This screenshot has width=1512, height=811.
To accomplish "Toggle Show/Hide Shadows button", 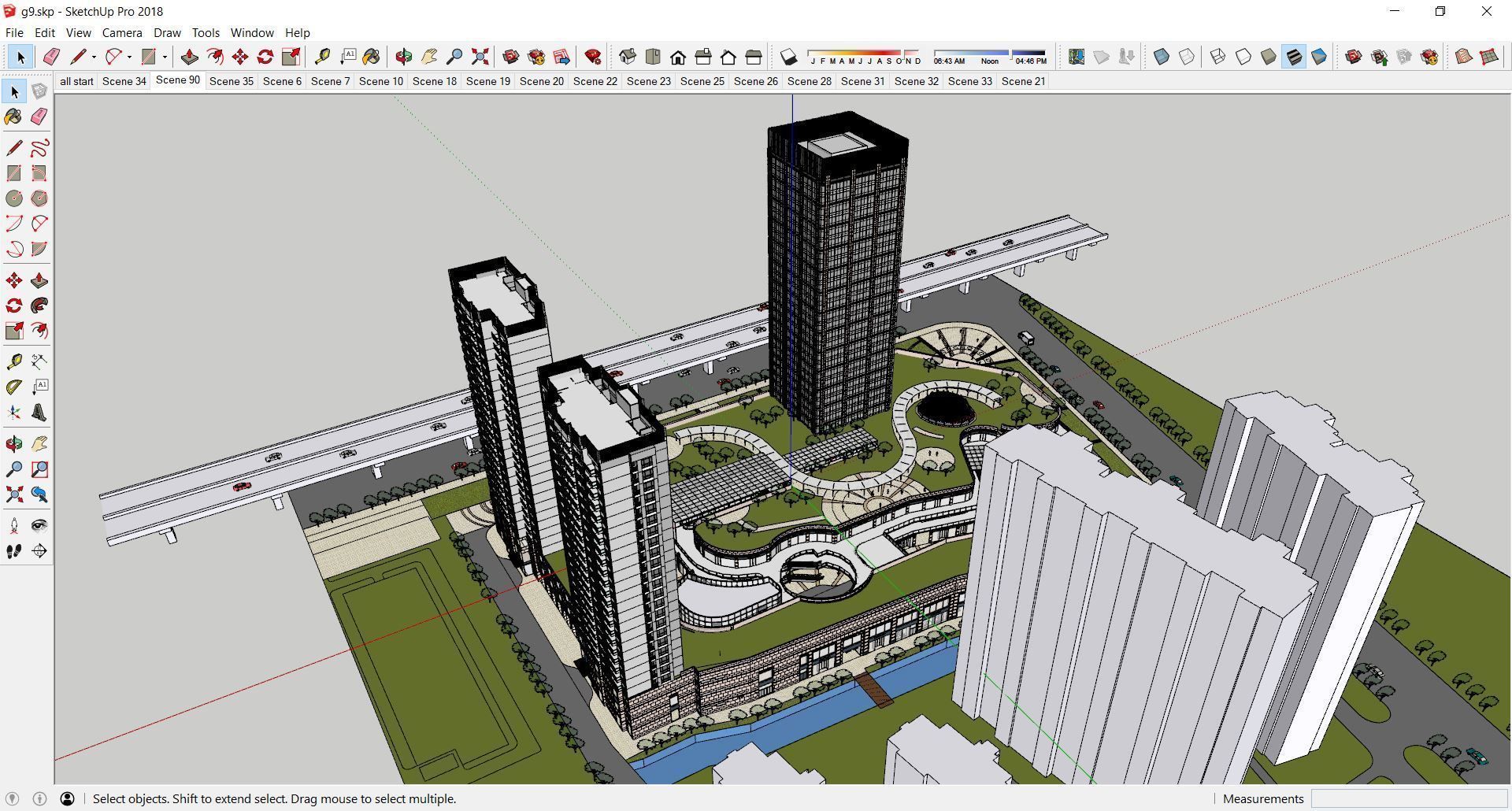I will point(788,57).
